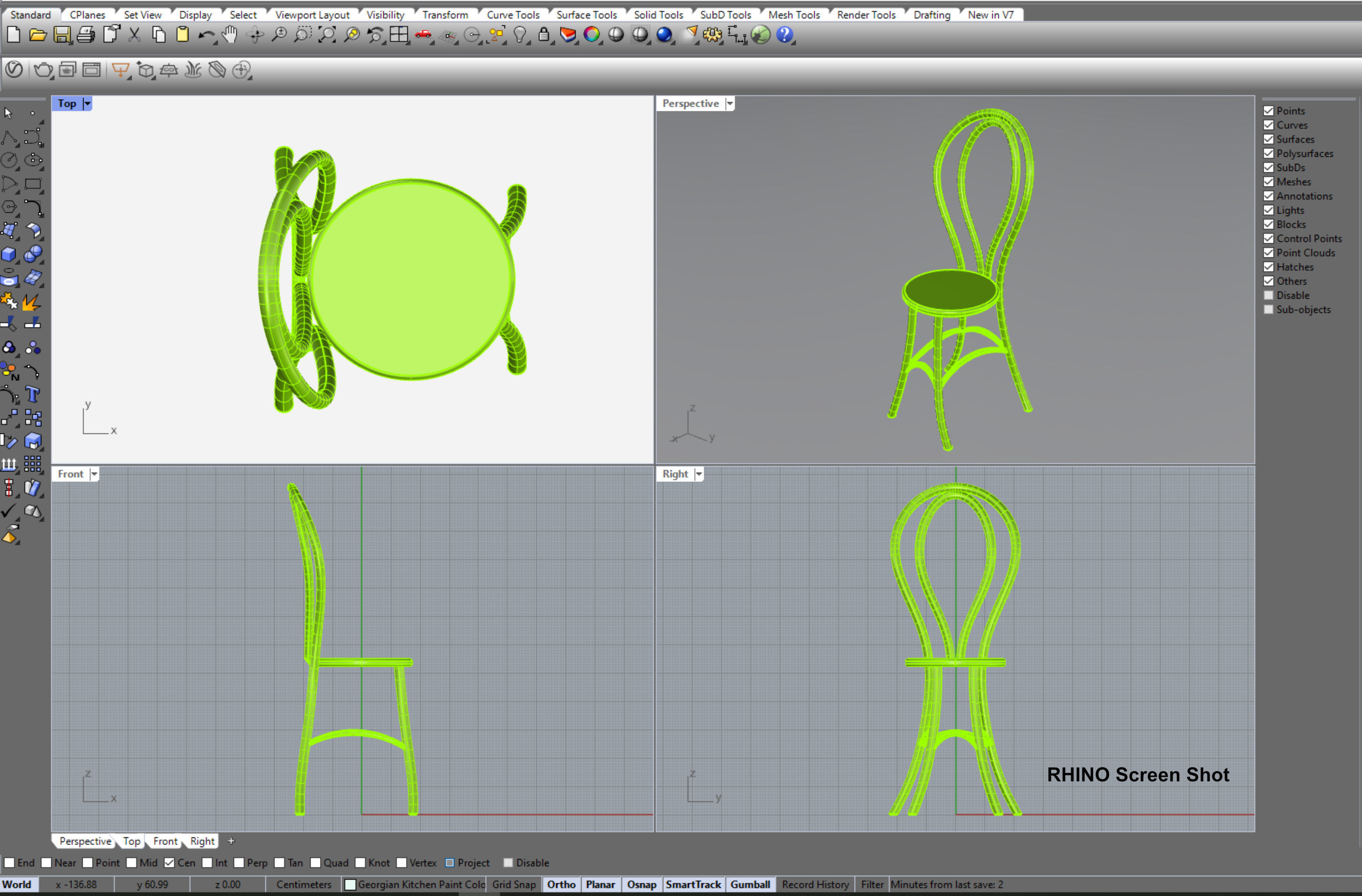The width and height of the screenshot is (1362, 896).
Task: Switch to the Surface Tools toolbar tab
Action: click(x=586, y=15)
